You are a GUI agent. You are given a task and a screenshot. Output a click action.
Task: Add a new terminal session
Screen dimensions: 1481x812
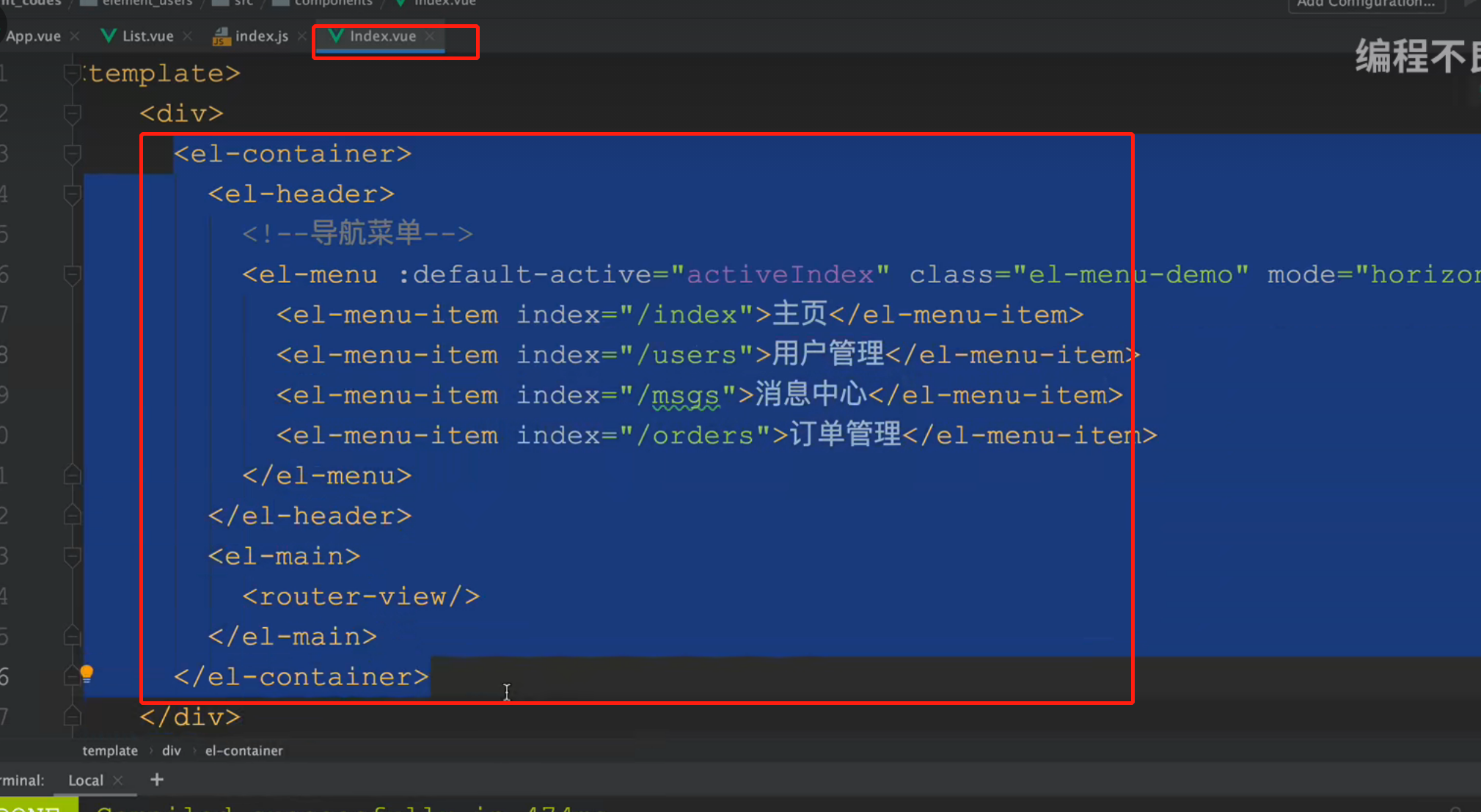(156, 780)
